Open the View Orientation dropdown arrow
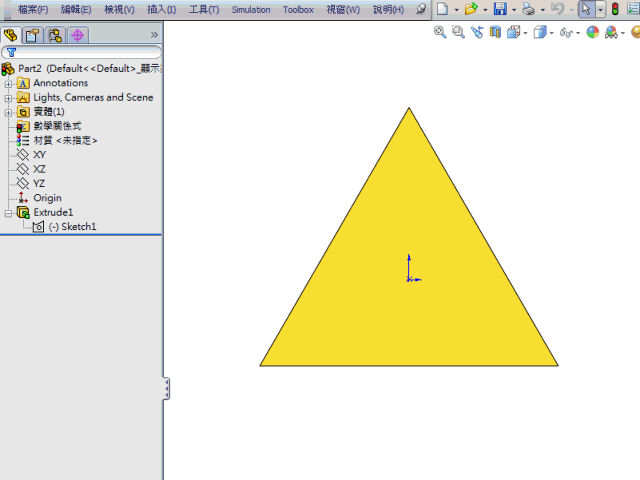Viewport: 640px width, 480px height. click(x=525, y=33)
